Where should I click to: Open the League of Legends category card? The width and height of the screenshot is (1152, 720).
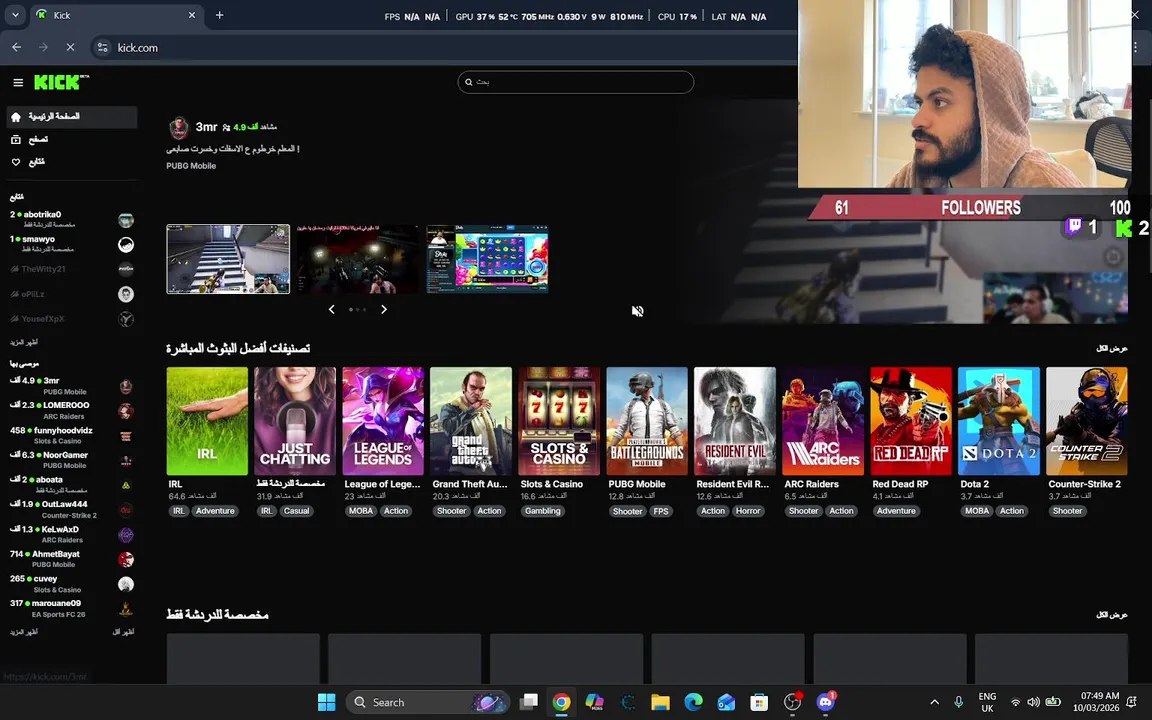click(x=383, y=421)
